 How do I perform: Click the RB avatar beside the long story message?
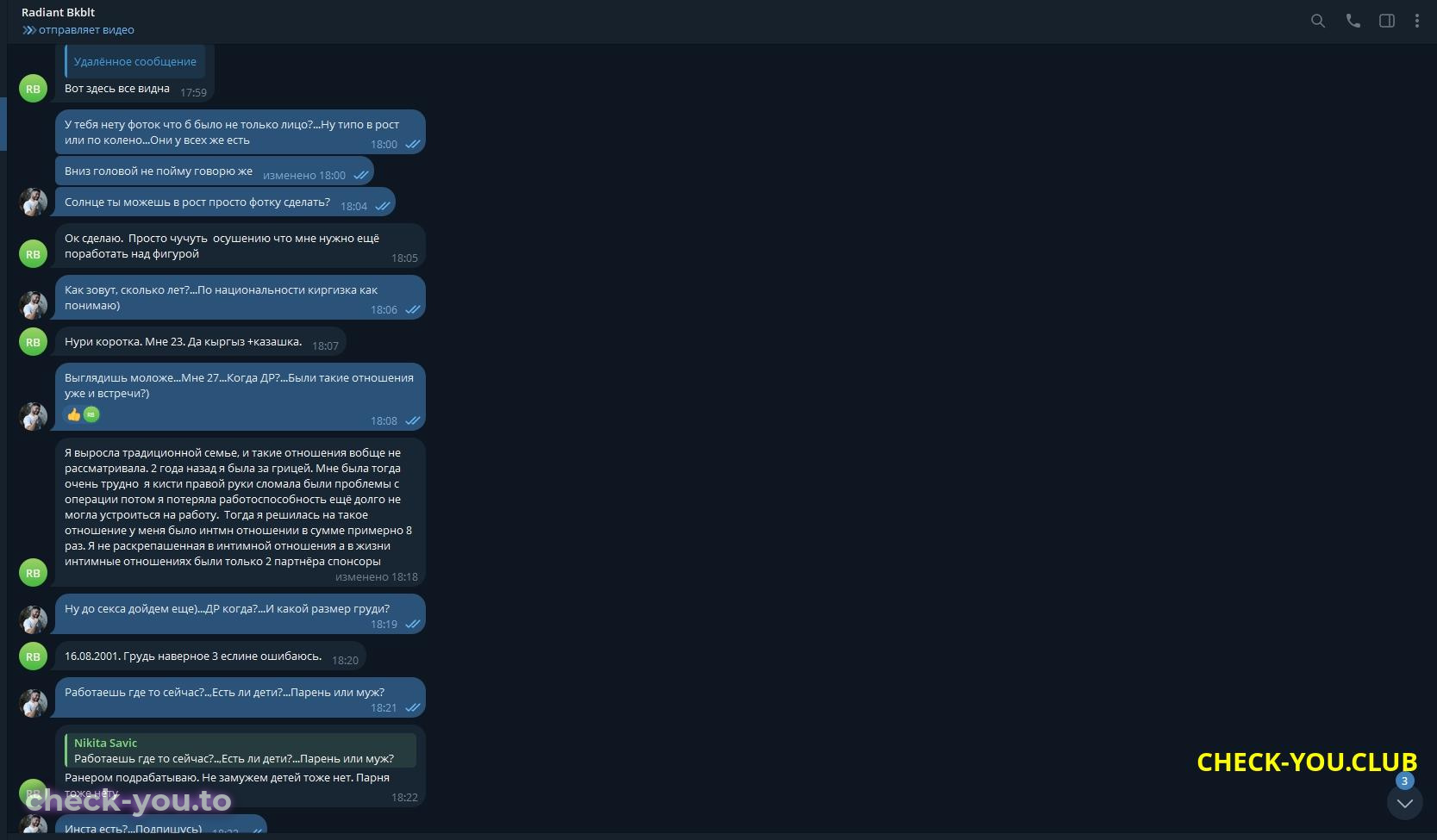pyautogui.click(x=33, y=573)
